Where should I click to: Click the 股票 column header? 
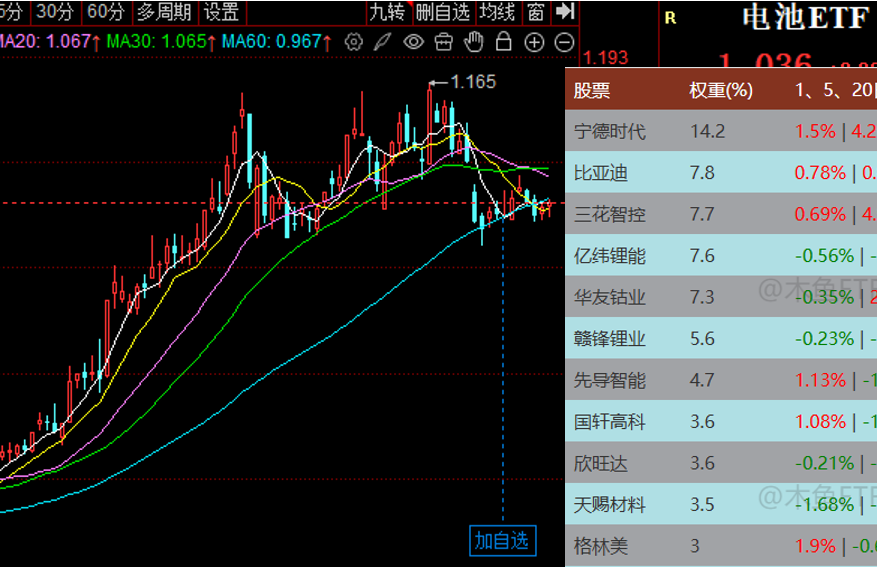tap(592, 90)
